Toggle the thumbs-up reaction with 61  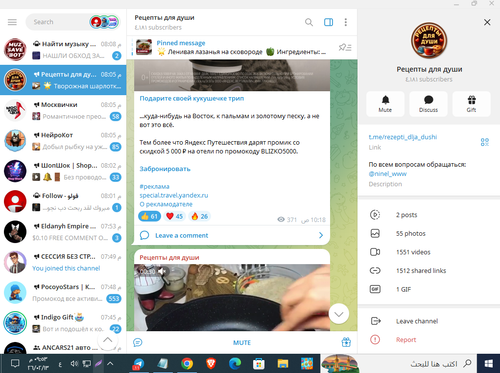[149, 216]
